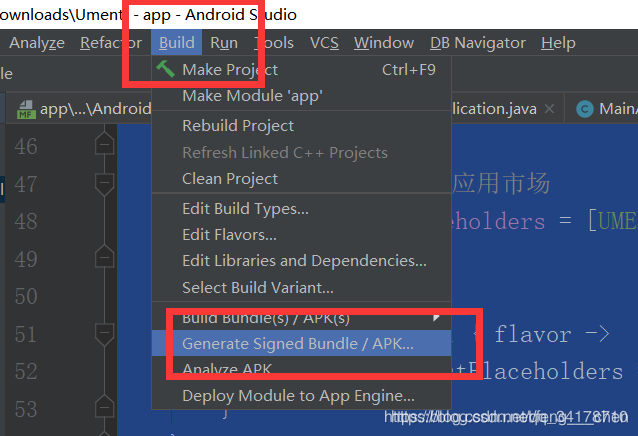Open the DB Navigator menu
638x436 pixels.
tap(478, 43)
